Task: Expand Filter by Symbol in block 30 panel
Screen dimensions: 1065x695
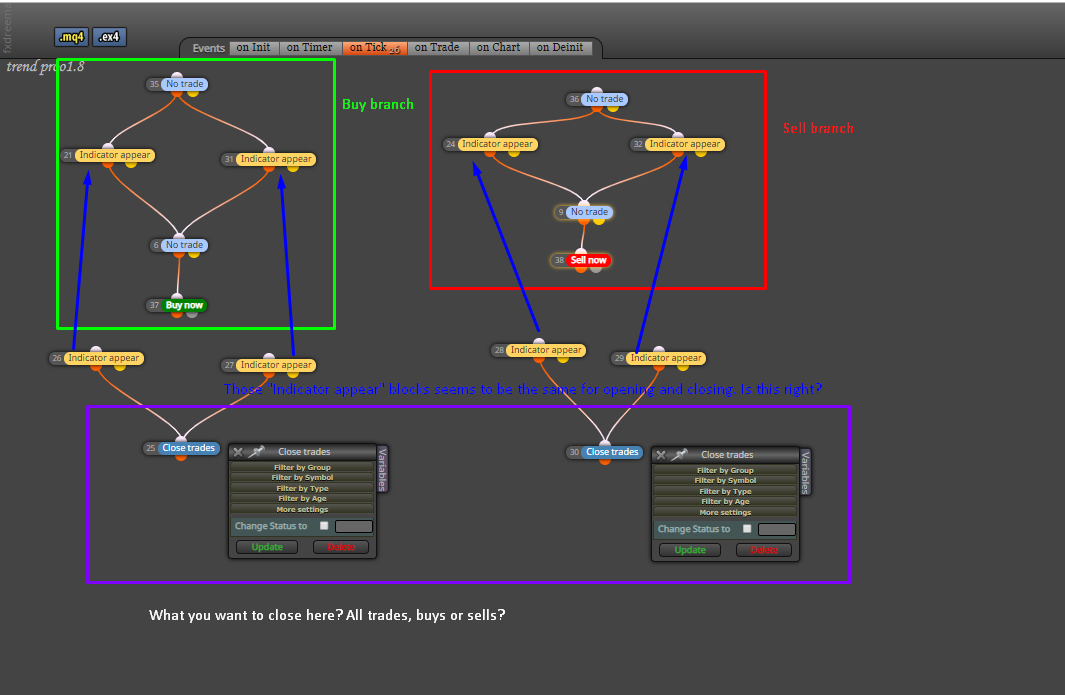Action: (725, 480)
